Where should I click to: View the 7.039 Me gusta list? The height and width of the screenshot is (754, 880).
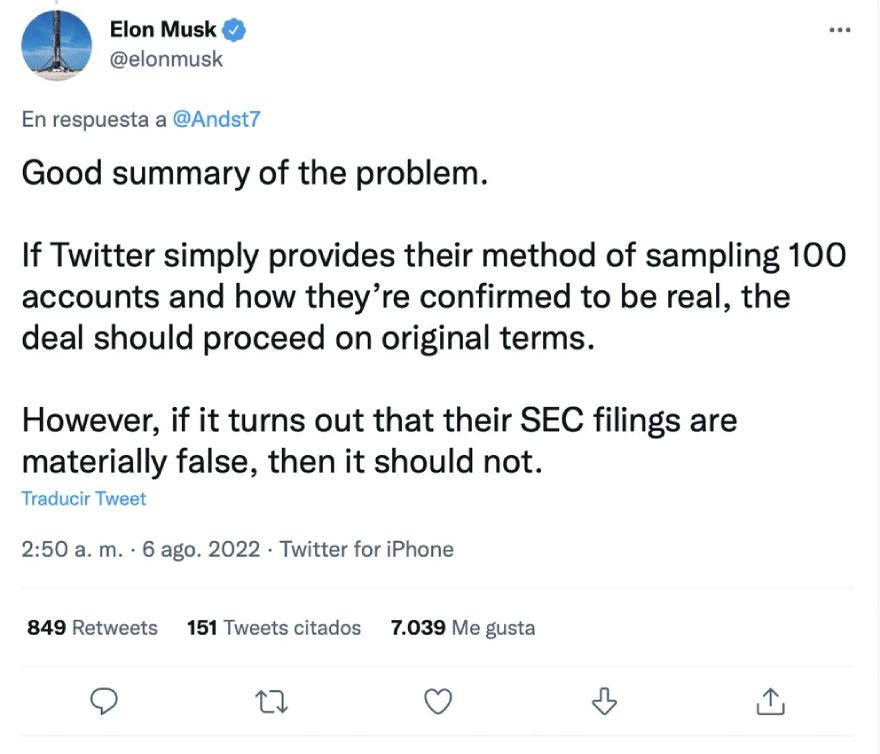tap(462, 628)
